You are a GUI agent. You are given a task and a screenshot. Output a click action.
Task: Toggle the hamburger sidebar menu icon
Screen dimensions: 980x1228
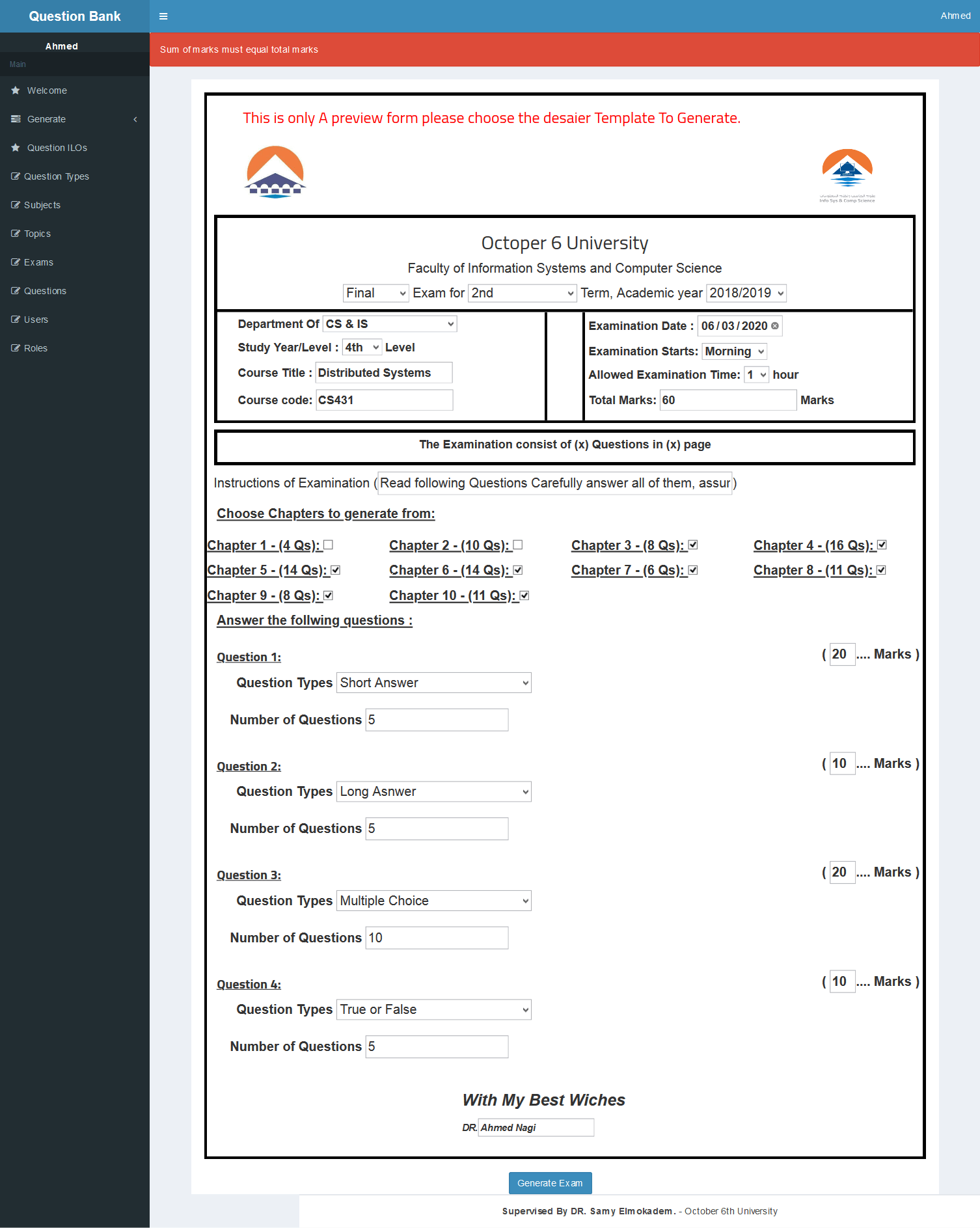click(x=163, y=16)
